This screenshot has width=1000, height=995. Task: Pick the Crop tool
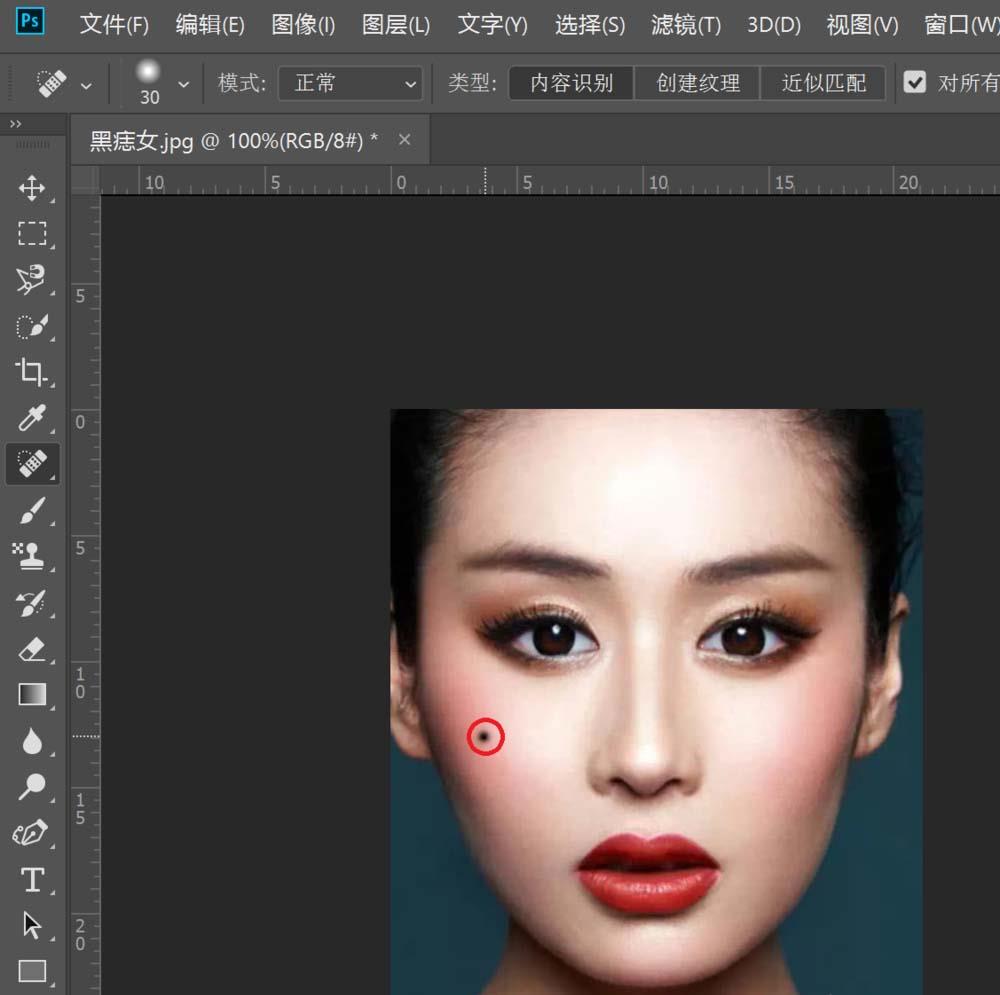(x=32, y=373)
